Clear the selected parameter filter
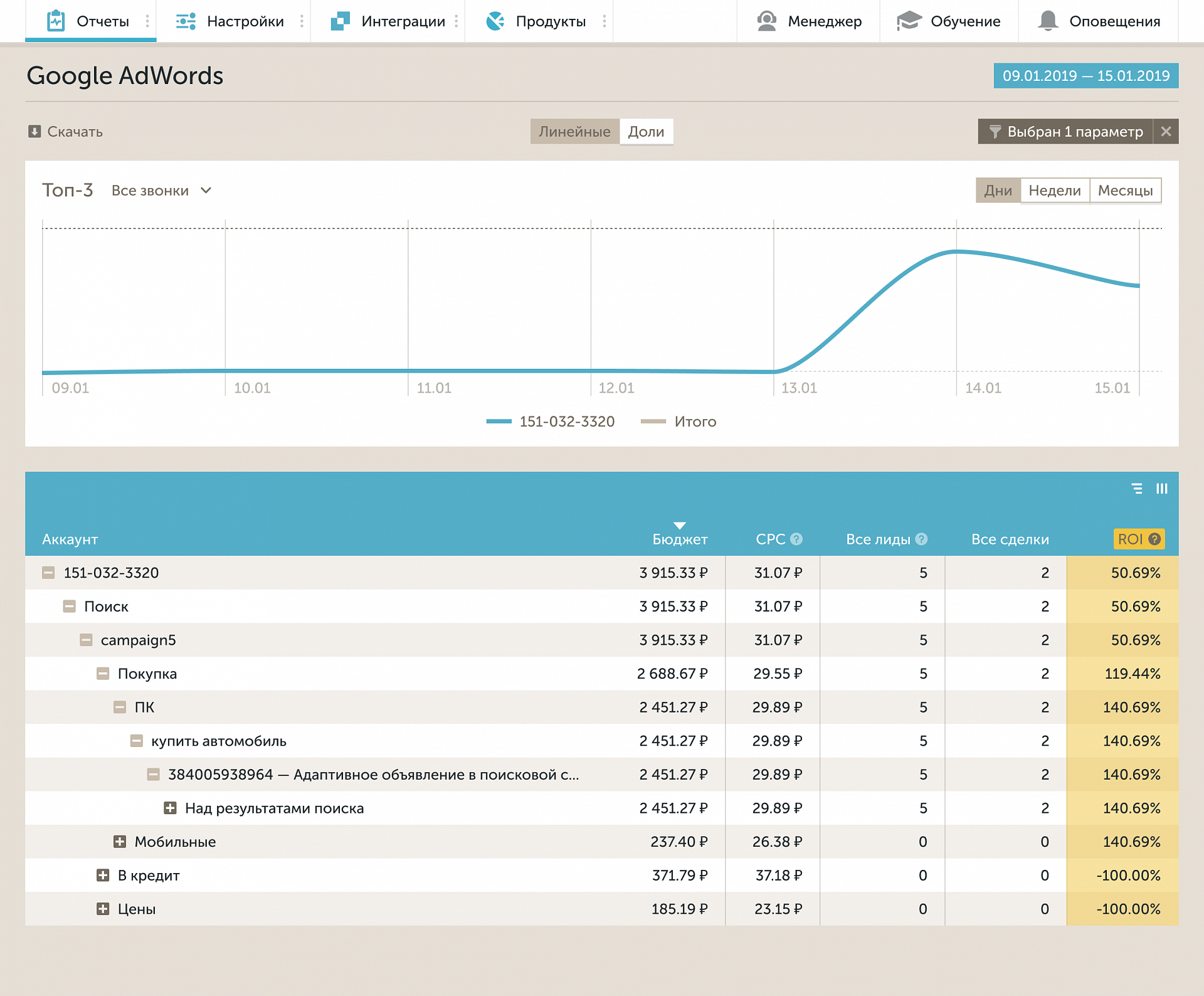The image size is (1204, 996). (1166, 132)
